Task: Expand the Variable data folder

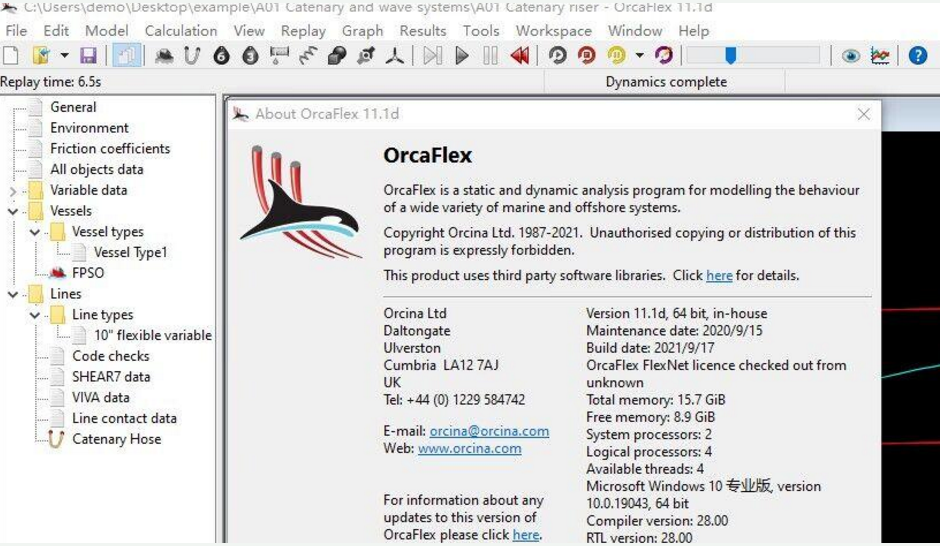Action: 13,192
